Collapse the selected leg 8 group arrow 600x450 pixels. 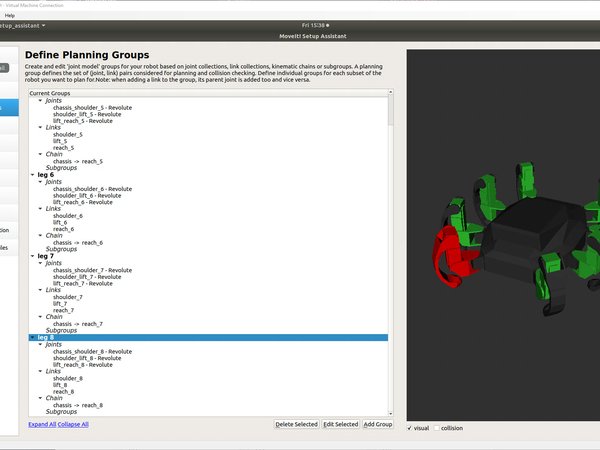point(33,338)
